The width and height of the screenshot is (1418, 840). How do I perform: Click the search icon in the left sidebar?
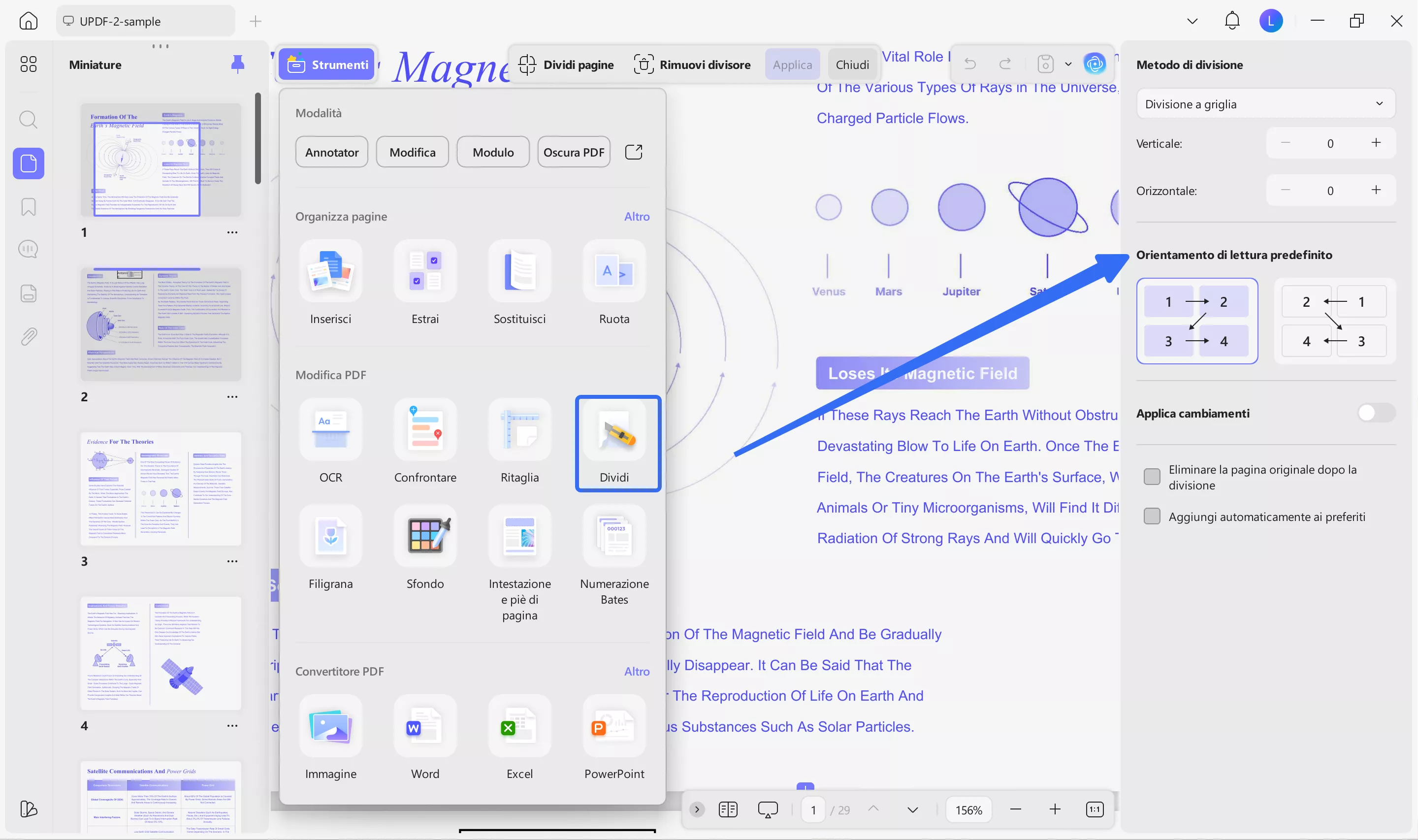tap(28, 120)
